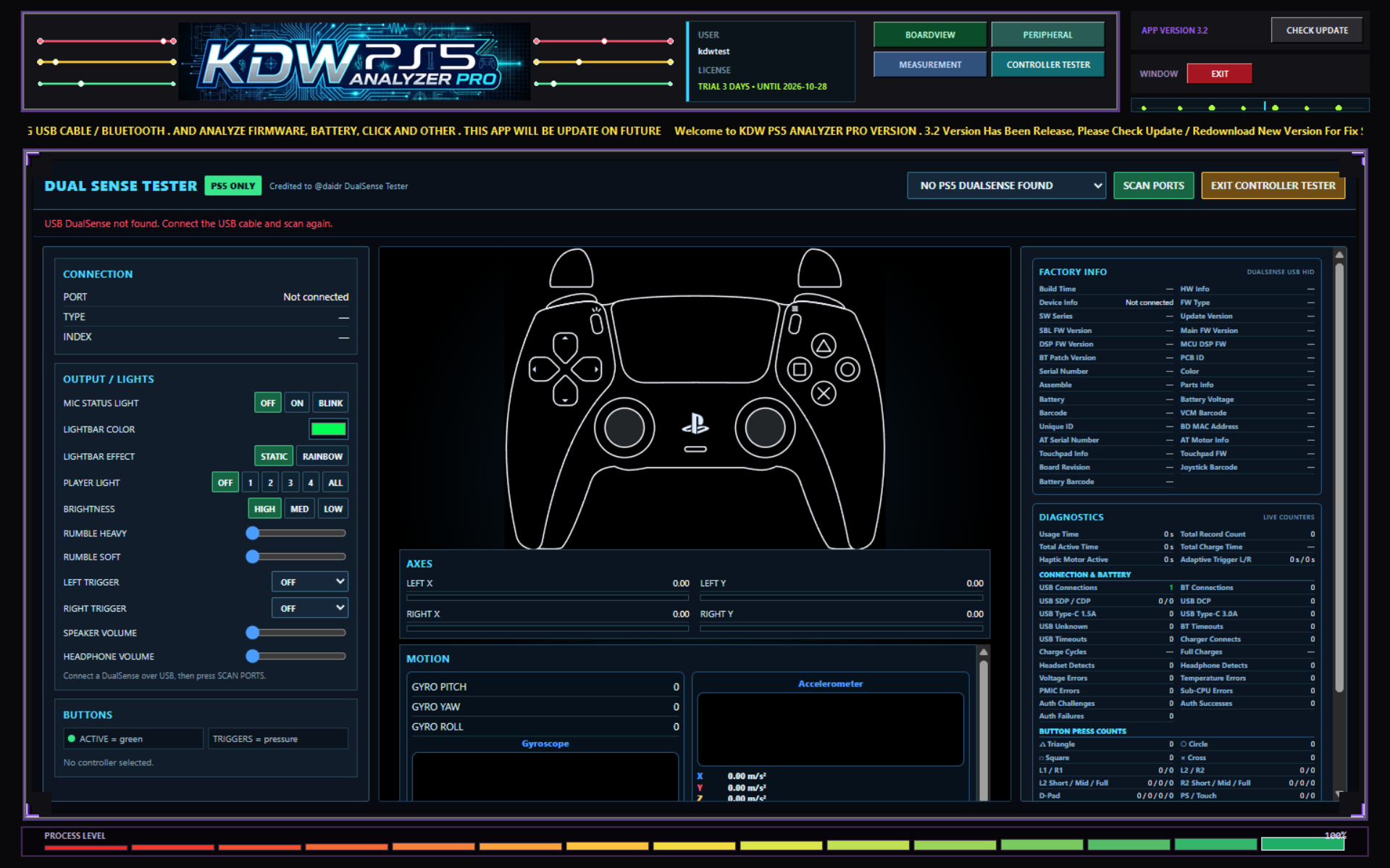Click the green lightbar color swatch
1390x868 pixels.
328,429
